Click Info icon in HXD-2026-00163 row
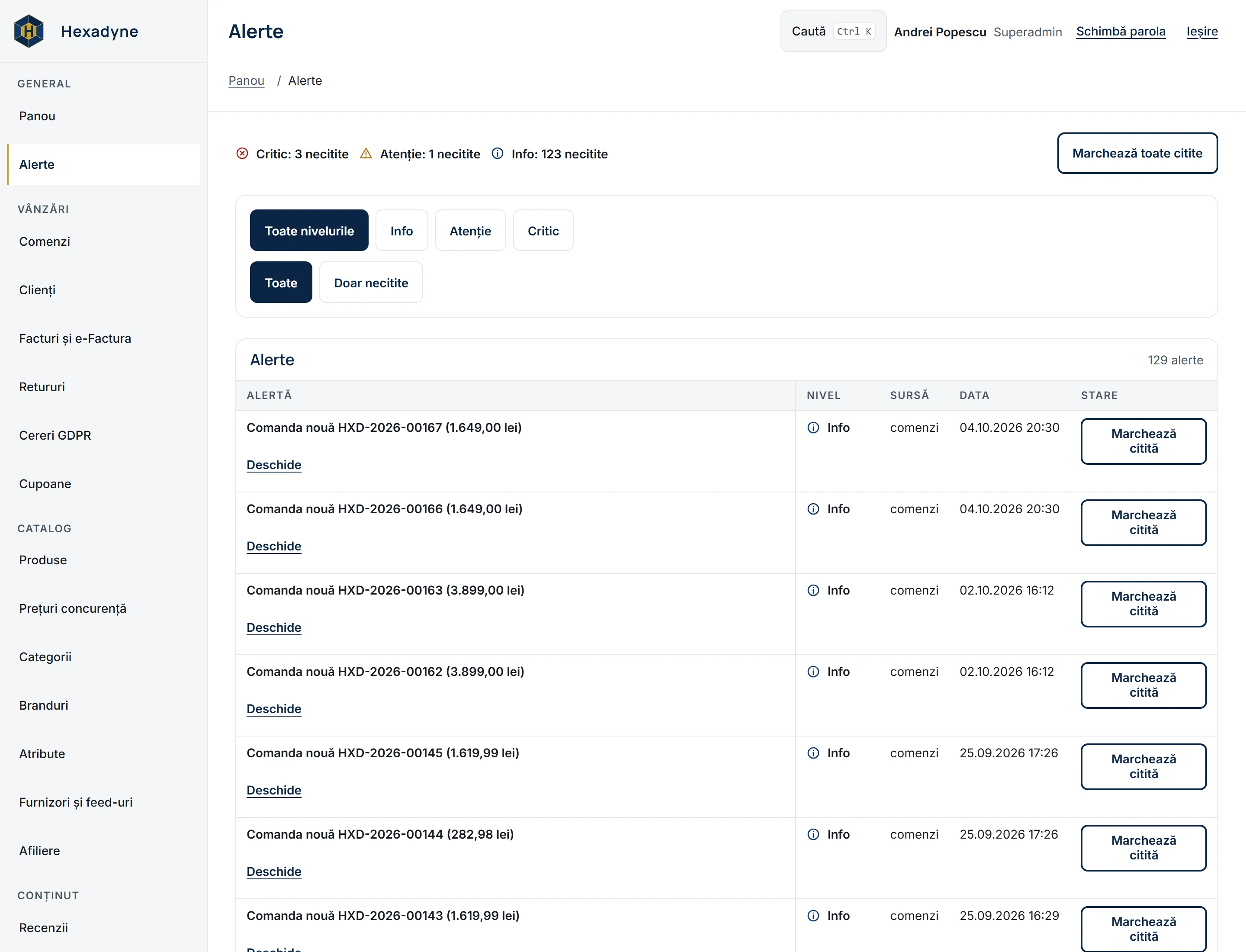Viewport: 1246px width, 952px height. coord(813,591)
